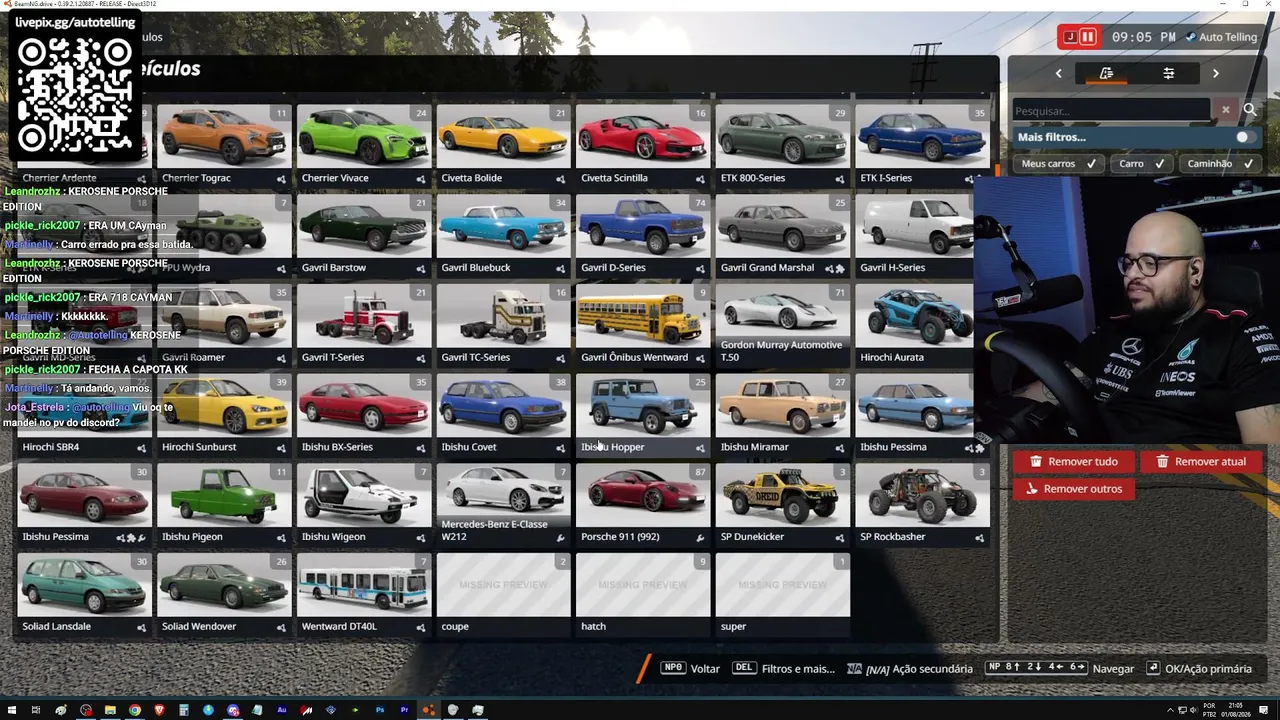Select the Gavril TC-Series truck
Viewport: 1280px width, 720px height.
pos(504,325)
